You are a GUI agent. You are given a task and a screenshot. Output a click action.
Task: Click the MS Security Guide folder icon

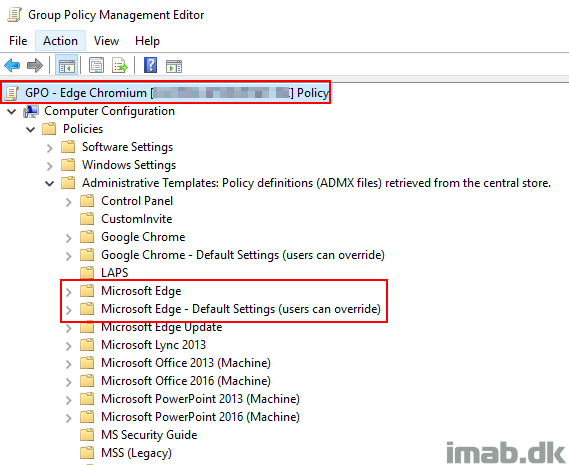pos(87,435)
